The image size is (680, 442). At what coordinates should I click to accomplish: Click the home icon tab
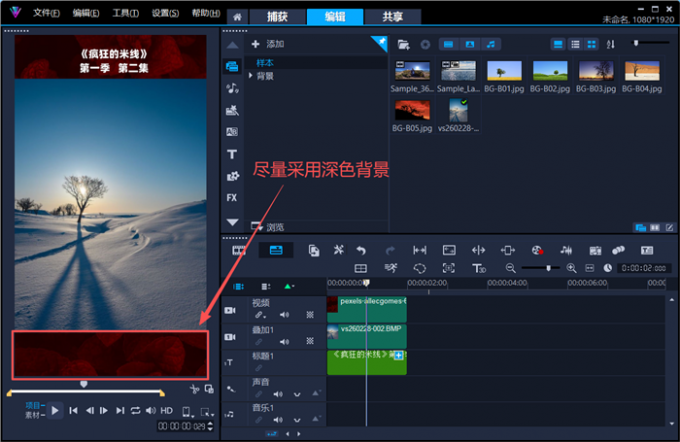[x=237, y=17]
